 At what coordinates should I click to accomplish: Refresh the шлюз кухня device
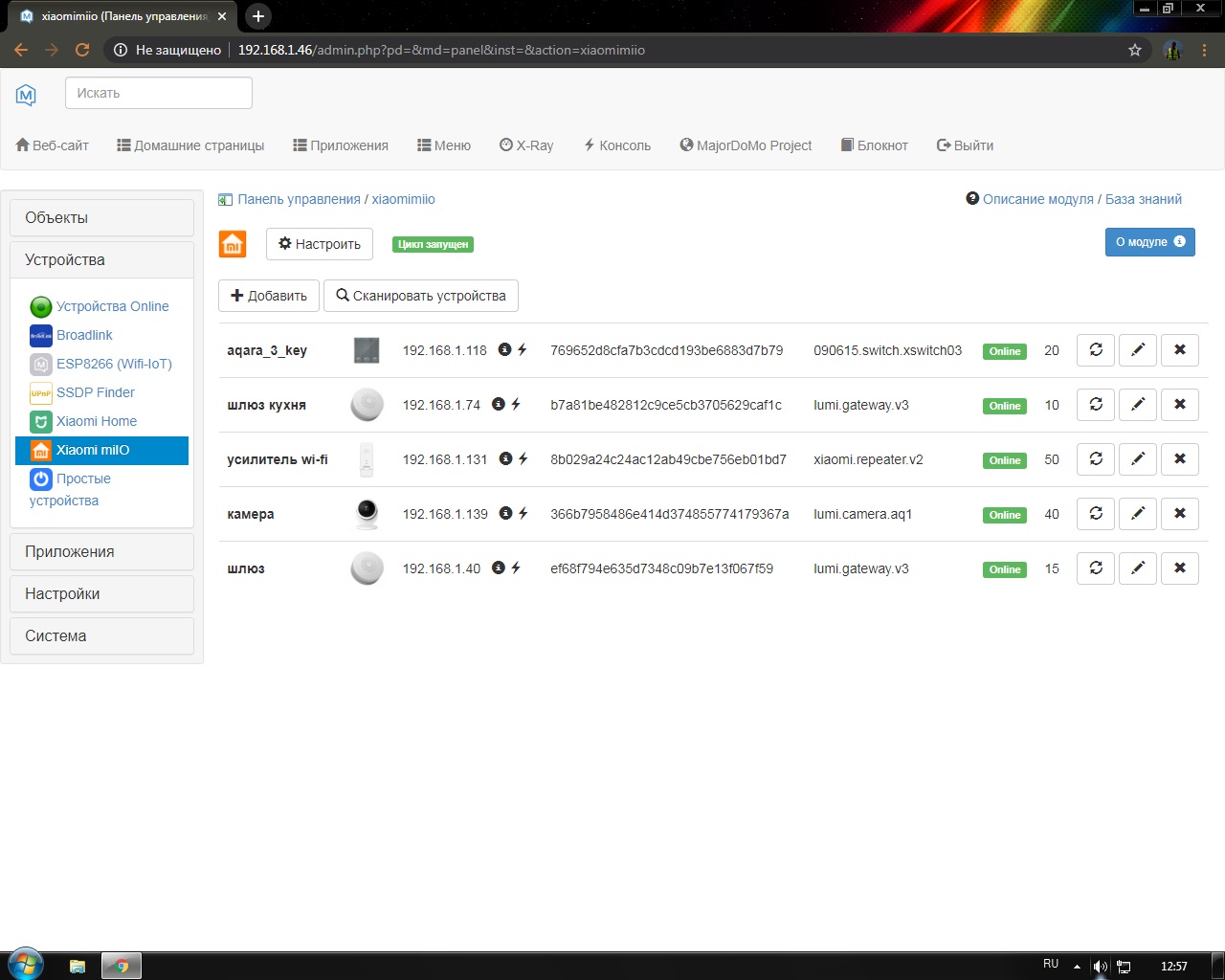point(1096,405)
